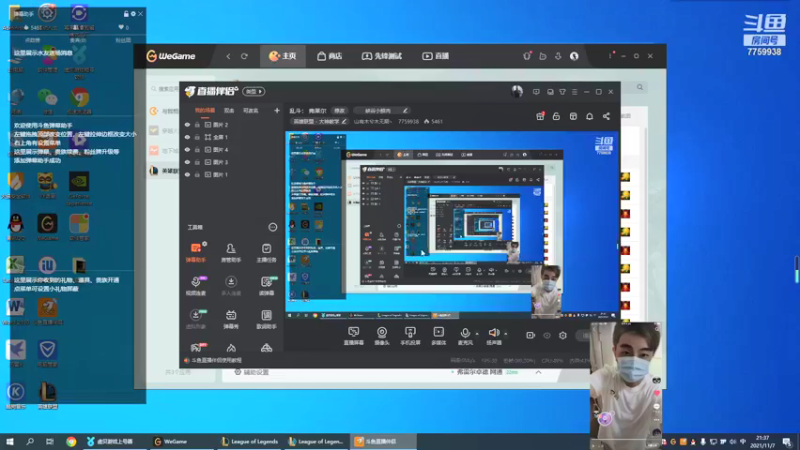
Task: Select the 我的场景 tab
Action: pos(205,111)
